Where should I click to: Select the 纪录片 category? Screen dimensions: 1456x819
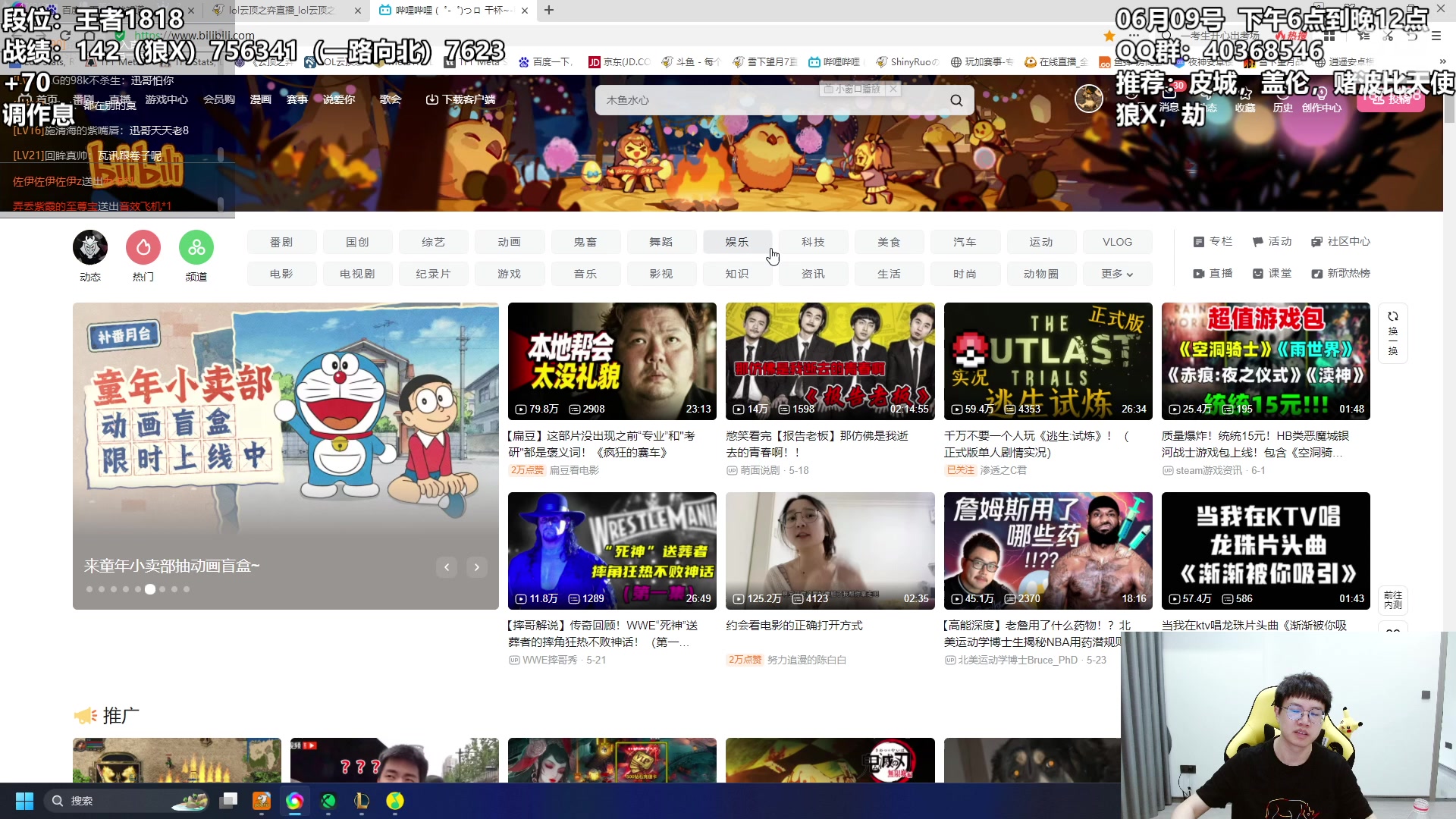433,274
